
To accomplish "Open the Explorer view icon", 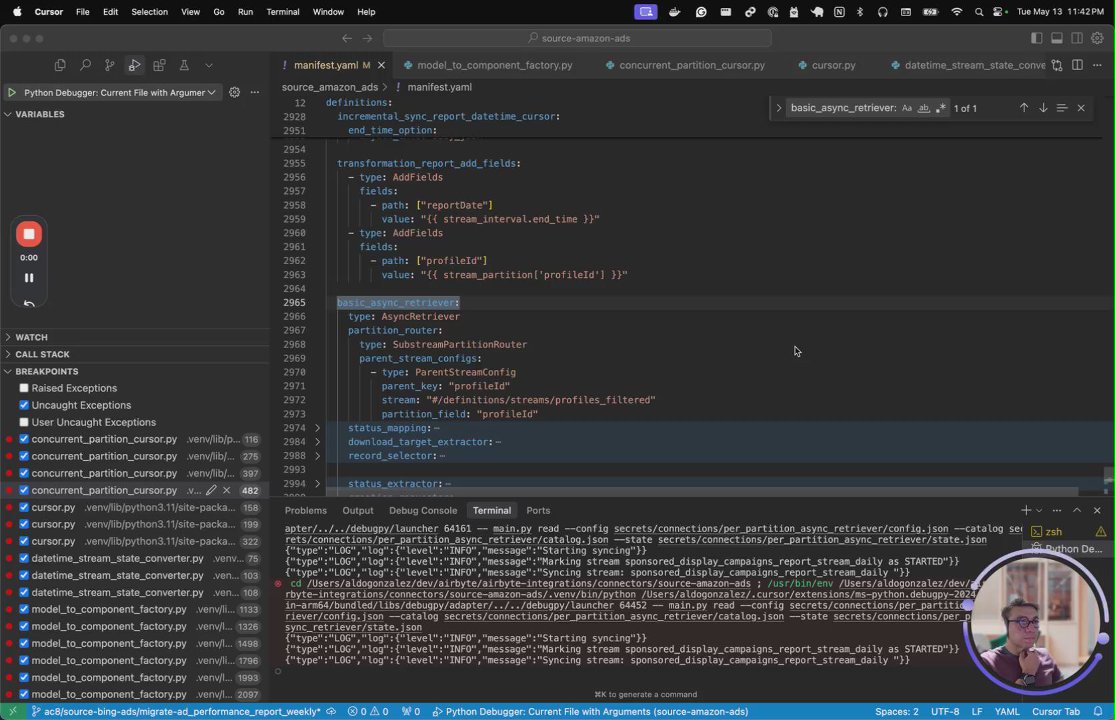I will click(x=60, y=65).
